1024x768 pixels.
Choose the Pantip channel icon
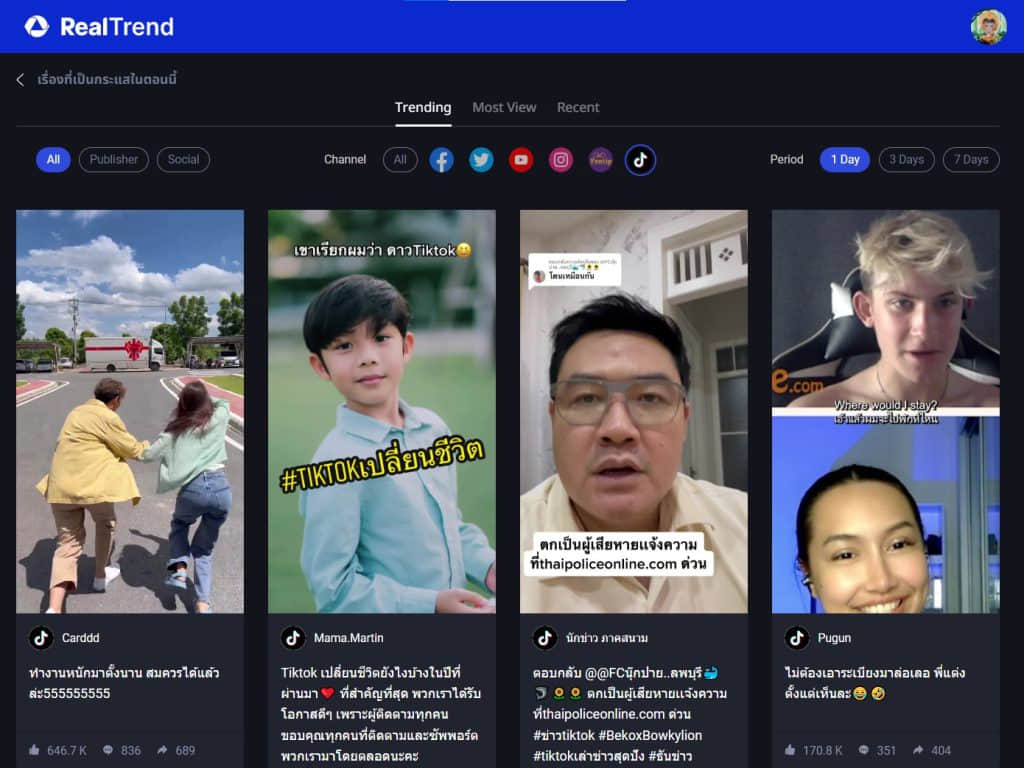coord(600,160)
